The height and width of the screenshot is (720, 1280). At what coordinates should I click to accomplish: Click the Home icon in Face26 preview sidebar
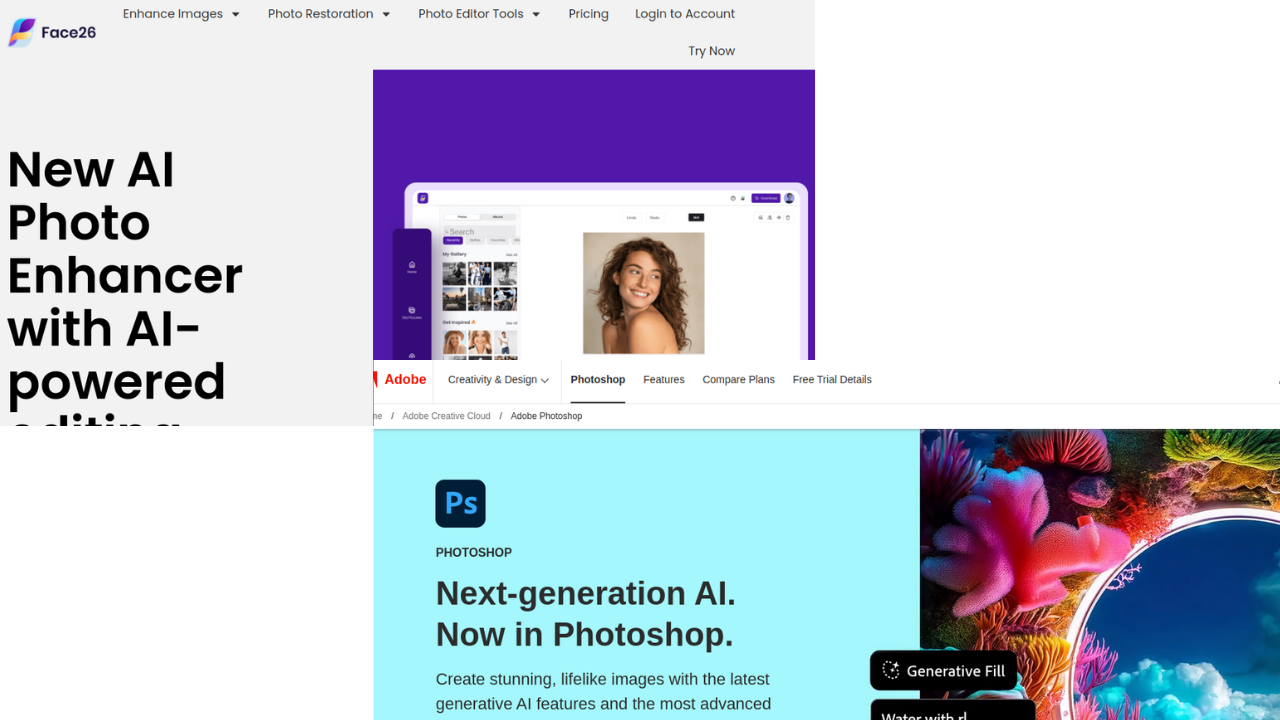coord(412,267)
